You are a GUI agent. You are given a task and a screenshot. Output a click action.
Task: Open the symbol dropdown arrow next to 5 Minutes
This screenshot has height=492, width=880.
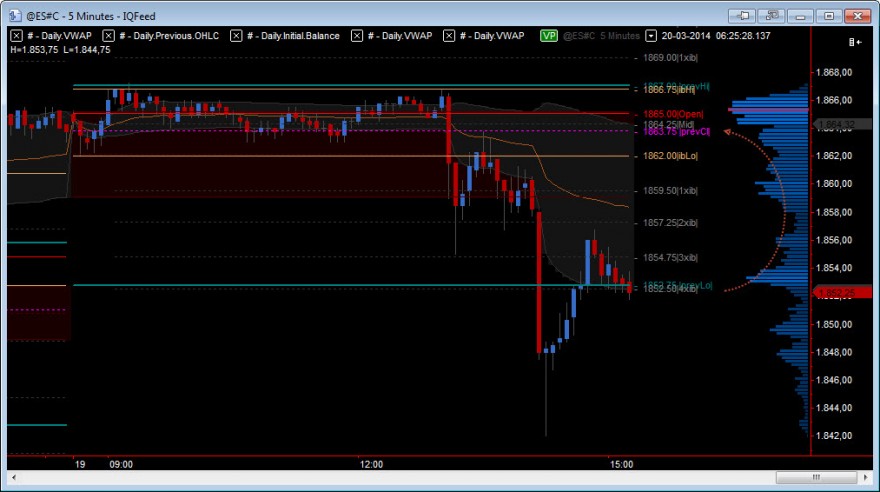(650, 36)
